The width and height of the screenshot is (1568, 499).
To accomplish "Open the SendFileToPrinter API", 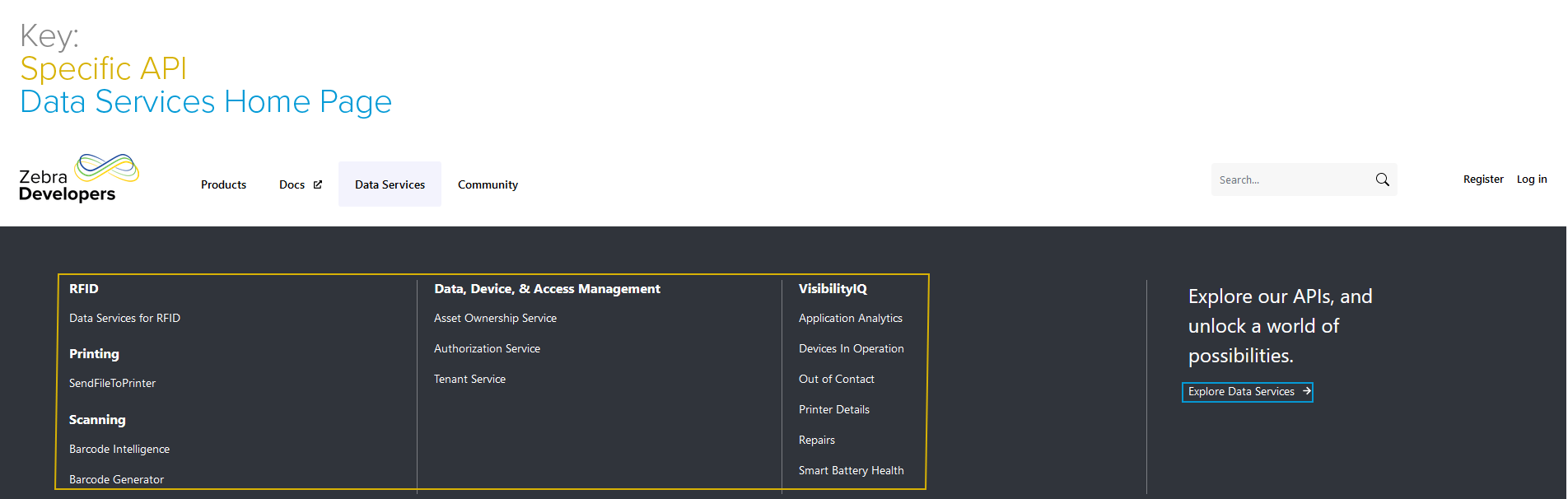I will (x=112, y=383).
